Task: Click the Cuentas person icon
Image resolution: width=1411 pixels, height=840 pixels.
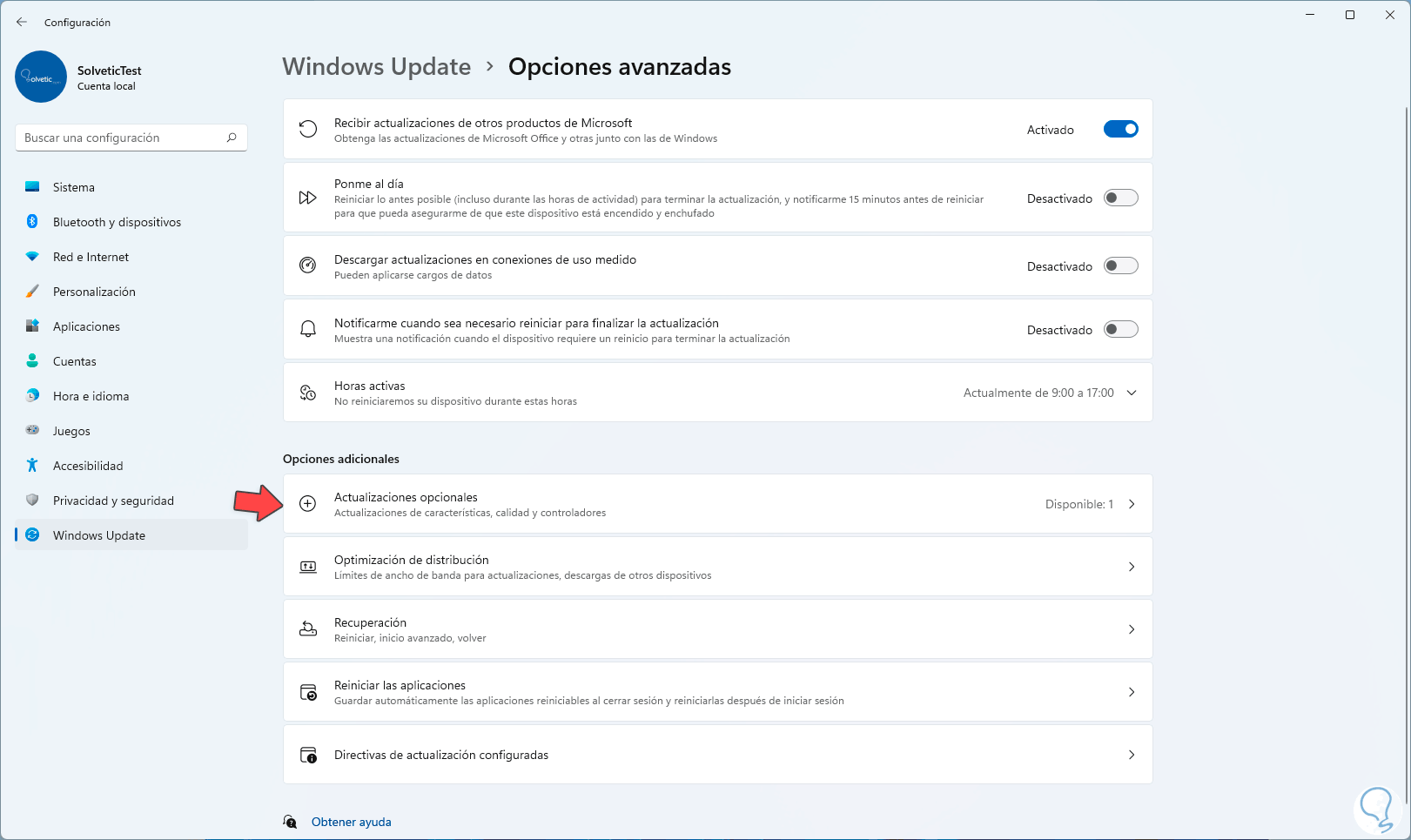Action: (32, 361)
